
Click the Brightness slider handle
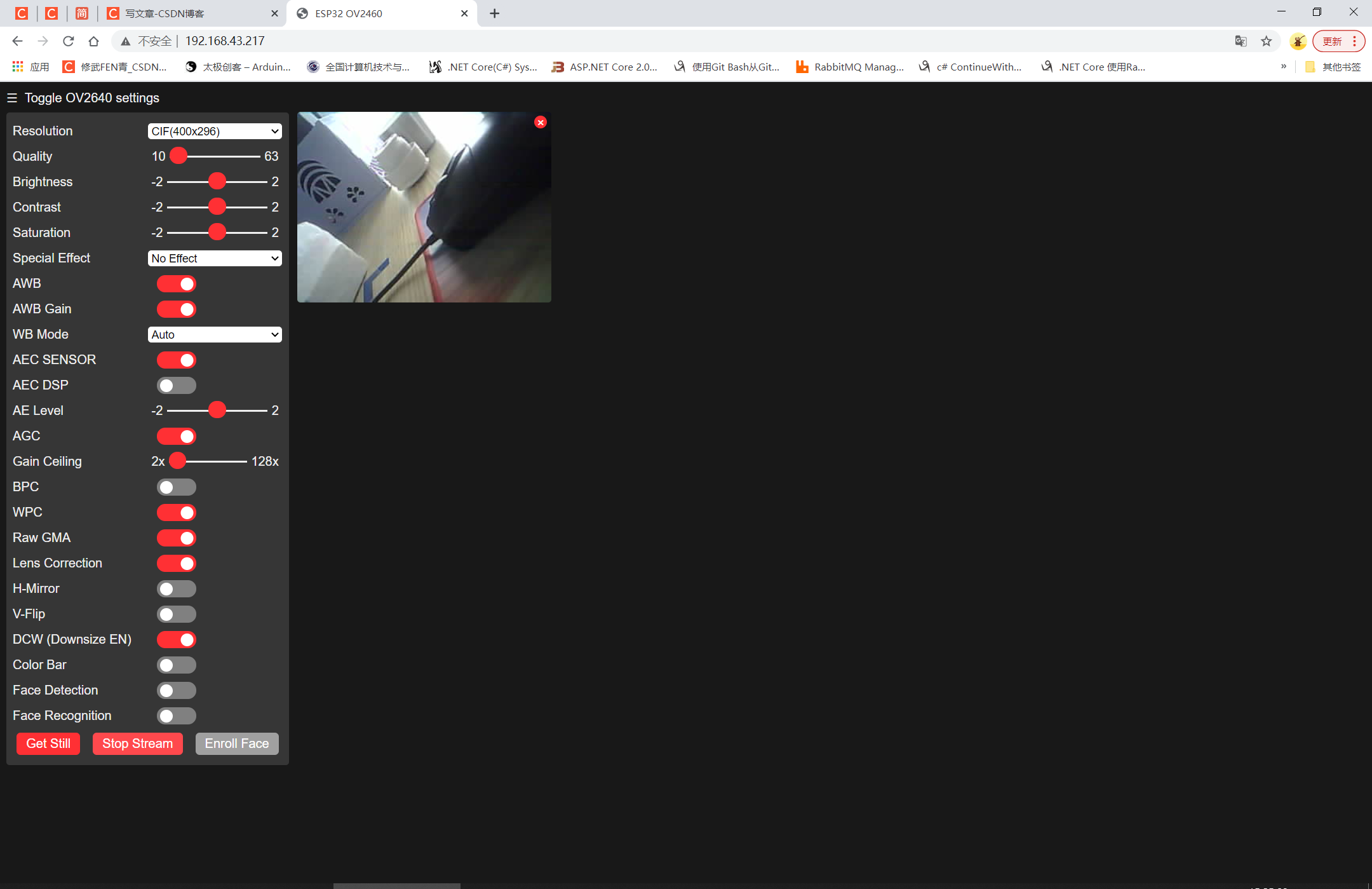[217, 181]
